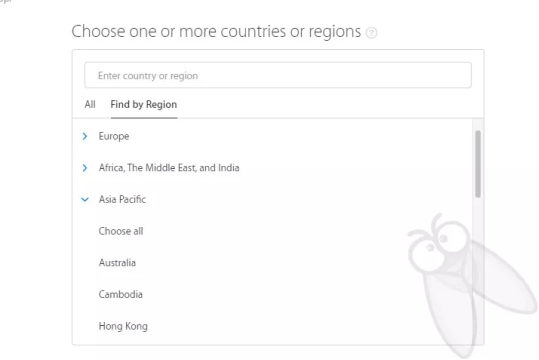Select the Find by Region tab
The height and width of the screenshot is (360, 539).
tap(144, 105)
